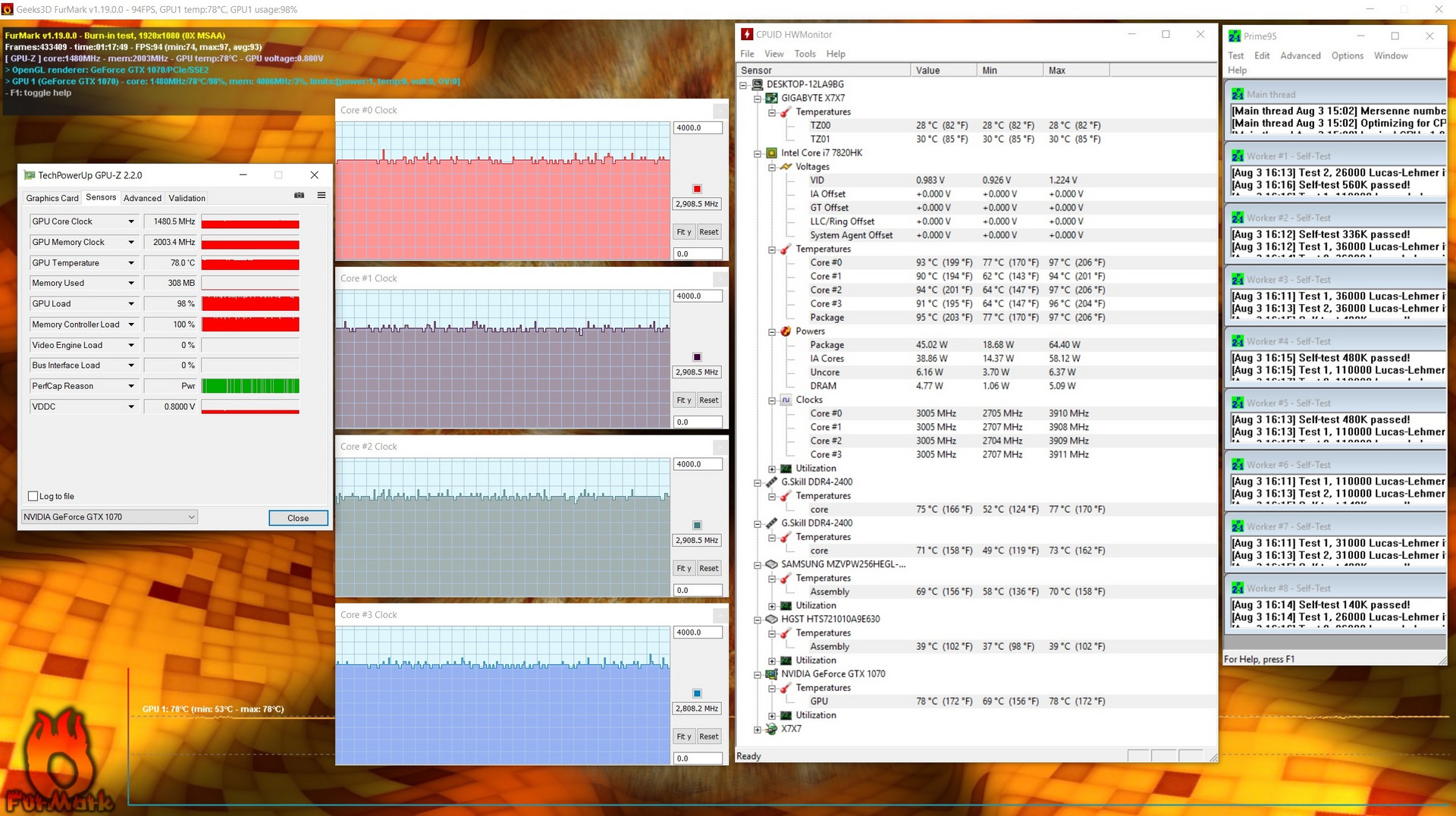Click the X7X7 battery icon

click(771, 729)
